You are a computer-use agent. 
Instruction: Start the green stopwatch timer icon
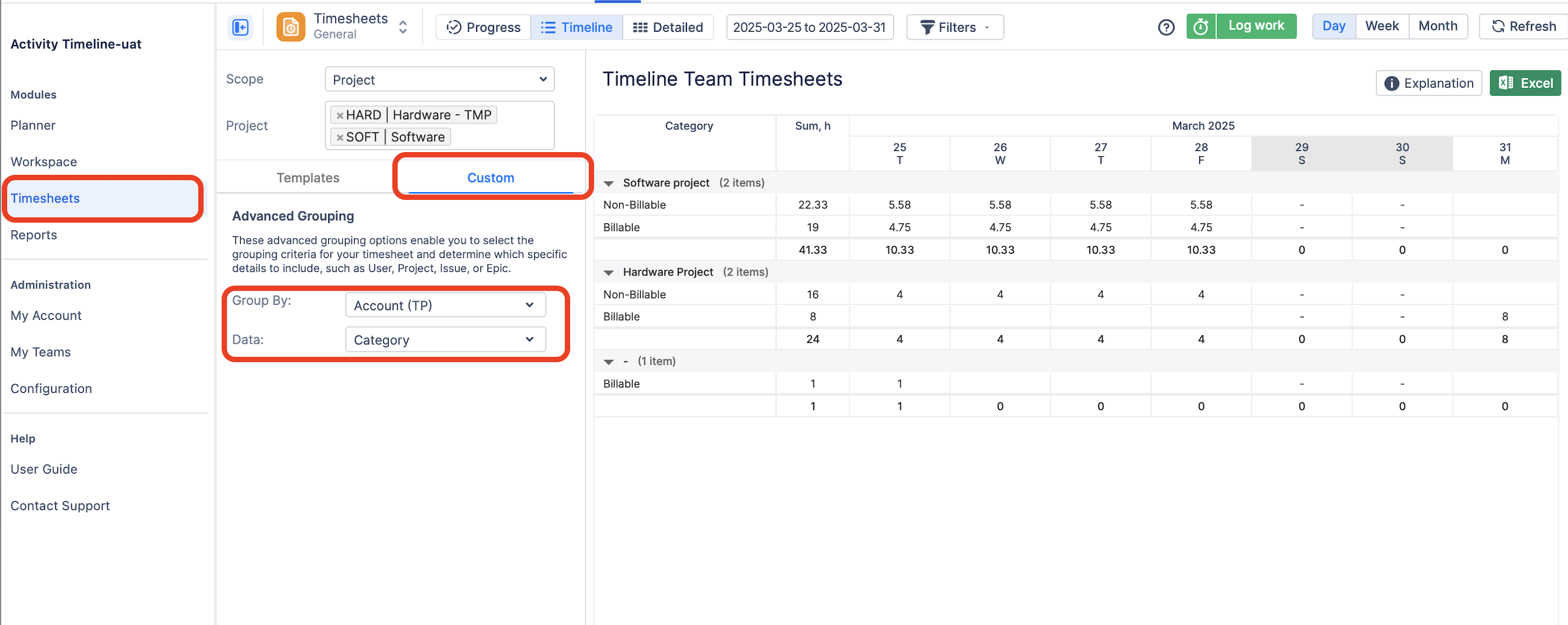click(1200, 27)
